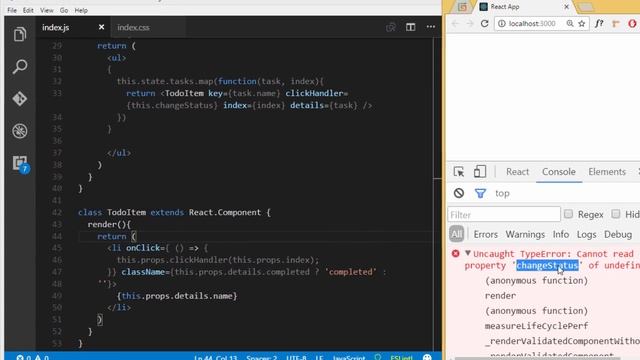Click the red error icon in the console
This screenshot has height=360, width=640.
[x=456, y=253]
